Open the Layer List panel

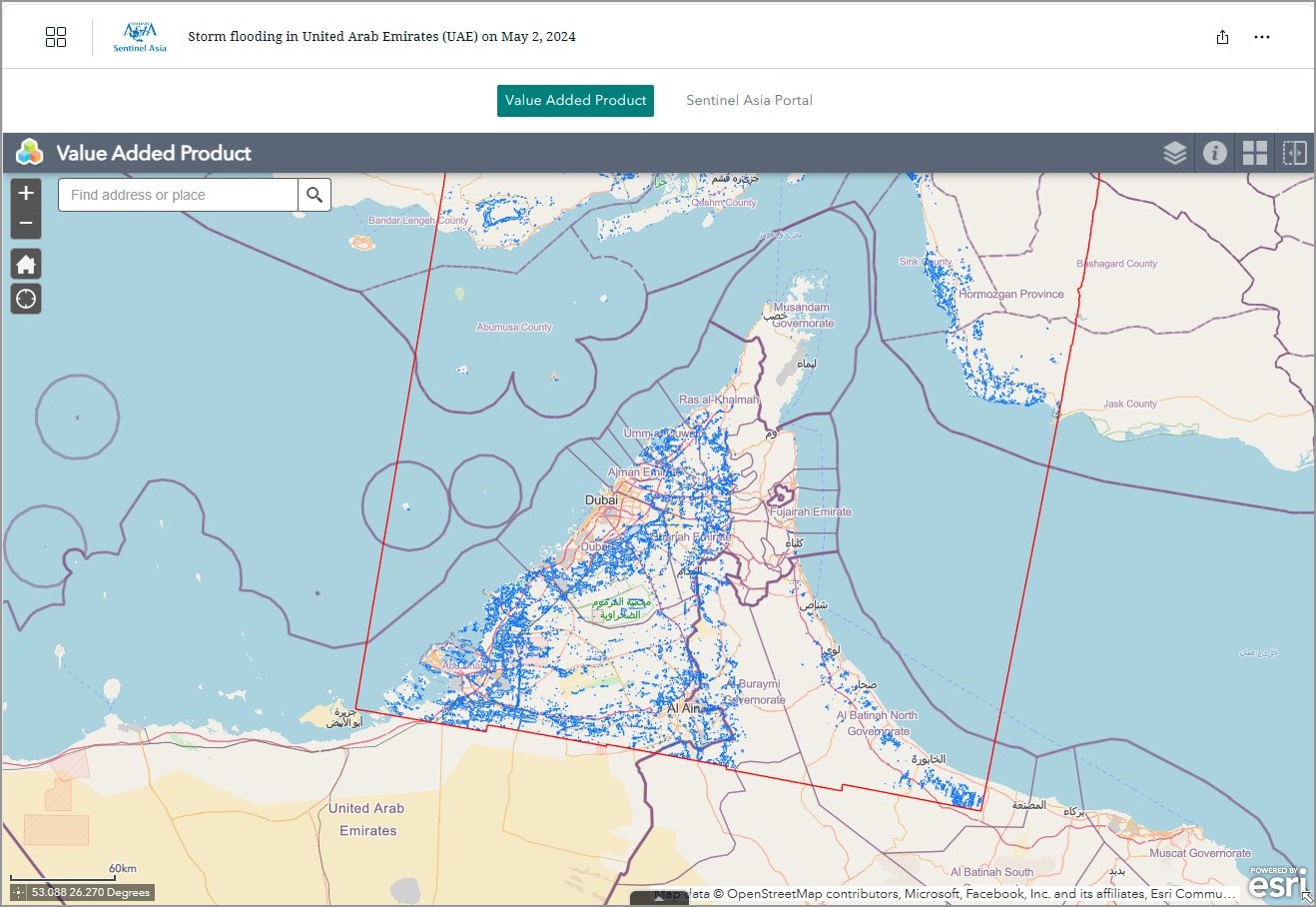click(x=1174, y=153)
